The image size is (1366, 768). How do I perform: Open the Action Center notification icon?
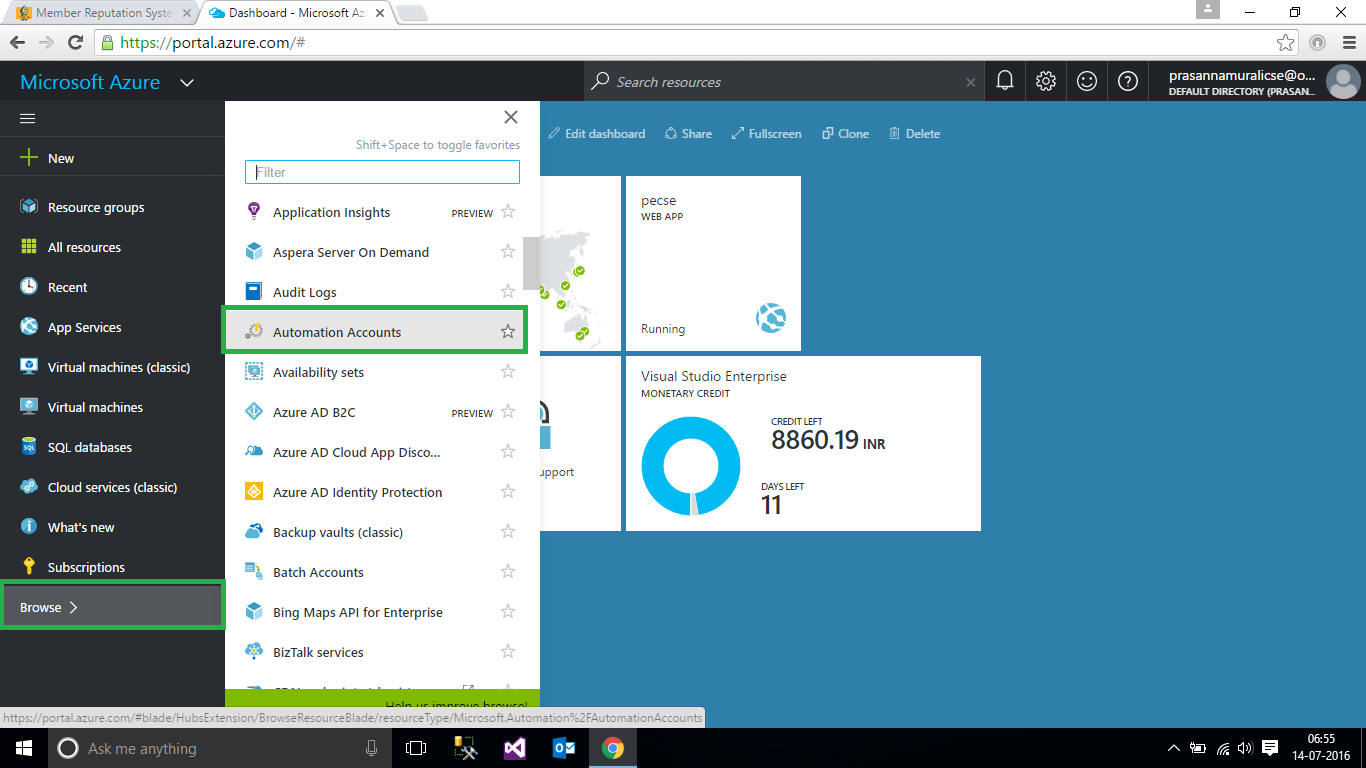click(1270, 748)
